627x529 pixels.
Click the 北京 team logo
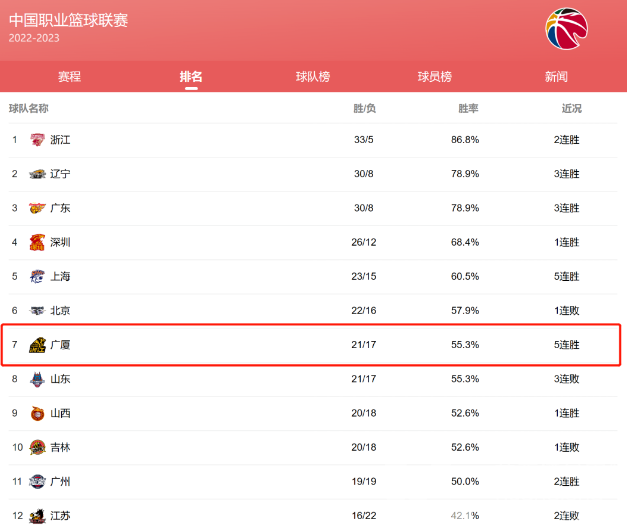[x=37, y=311]
